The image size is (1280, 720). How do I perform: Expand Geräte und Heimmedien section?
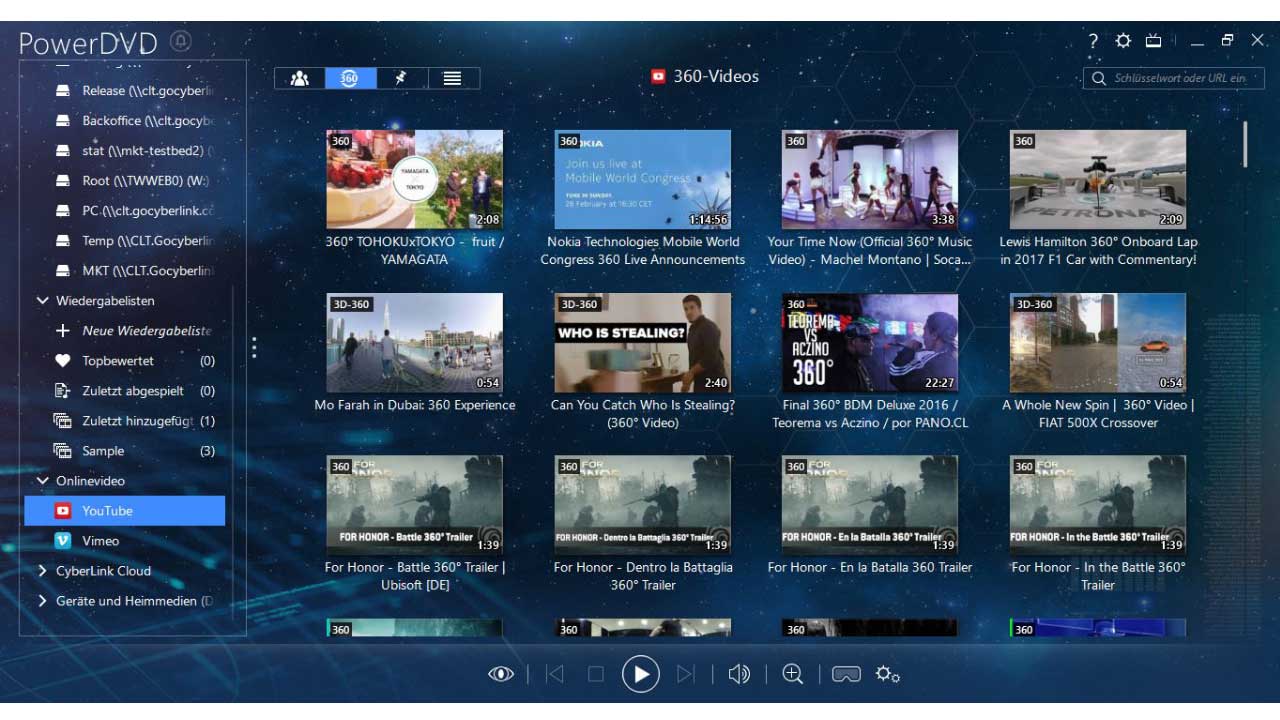(x=43, y=601)
